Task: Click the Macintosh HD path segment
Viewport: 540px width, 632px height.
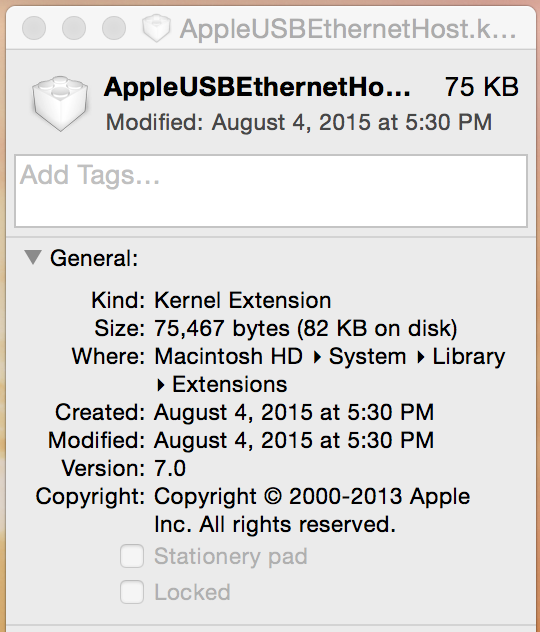Action: point(228,356)
